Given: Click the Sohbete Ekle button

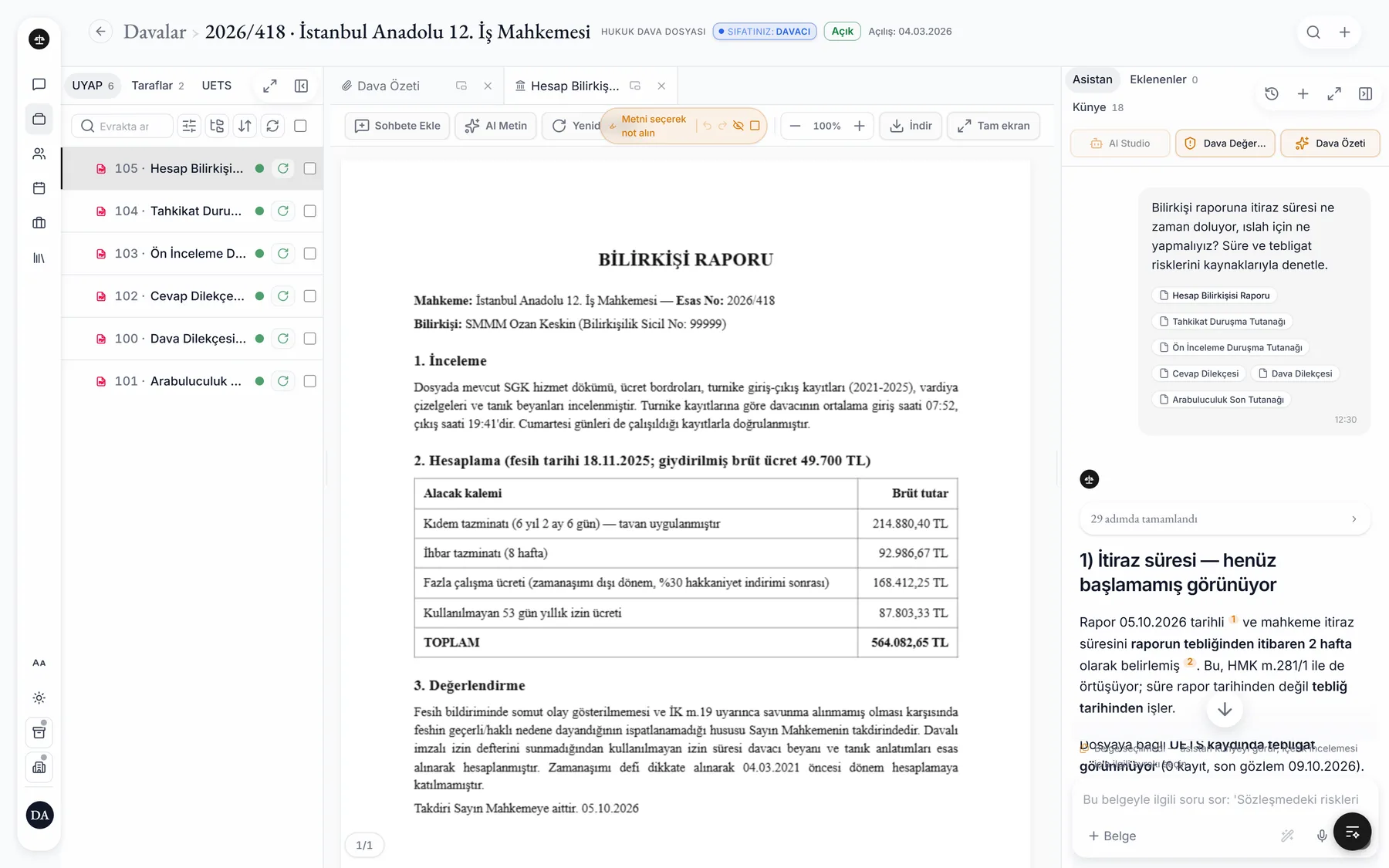Looking at the screenshot, I should click(x=397, y=126).
